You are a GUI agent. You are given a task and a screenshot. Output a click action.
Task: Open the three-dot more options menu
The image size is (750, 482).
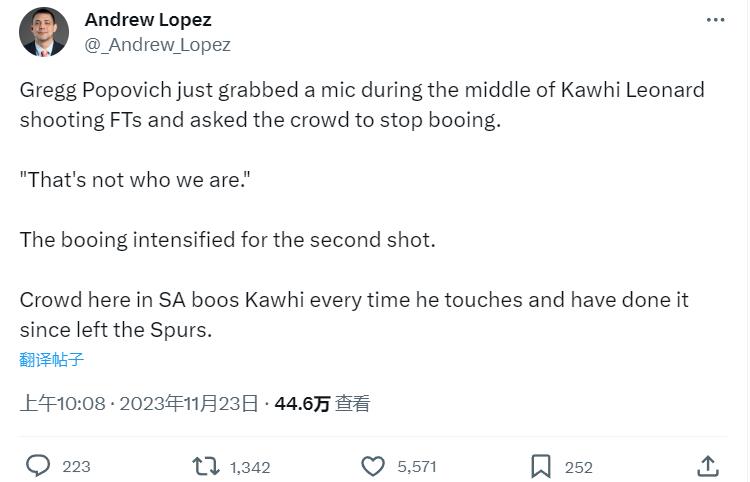[x=715, y=20]
